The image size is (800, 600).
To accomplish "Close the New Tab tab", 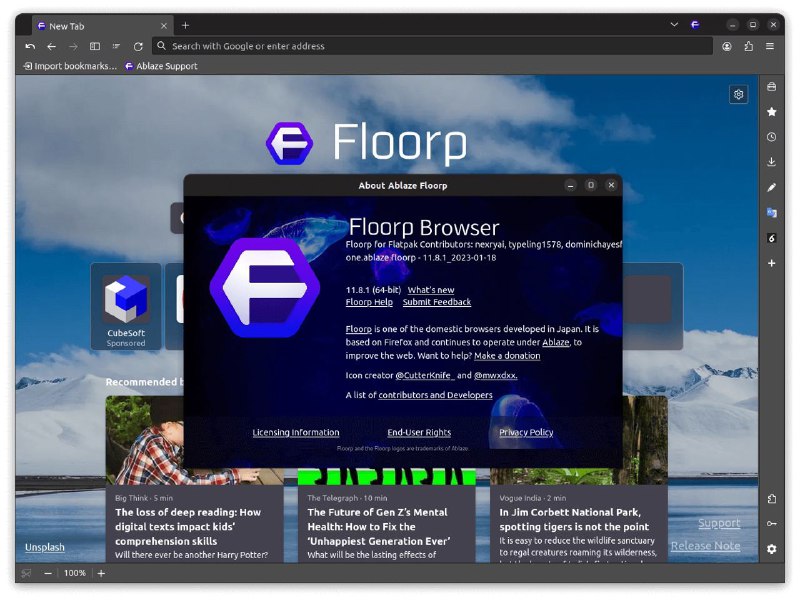I will coord(164,26).
